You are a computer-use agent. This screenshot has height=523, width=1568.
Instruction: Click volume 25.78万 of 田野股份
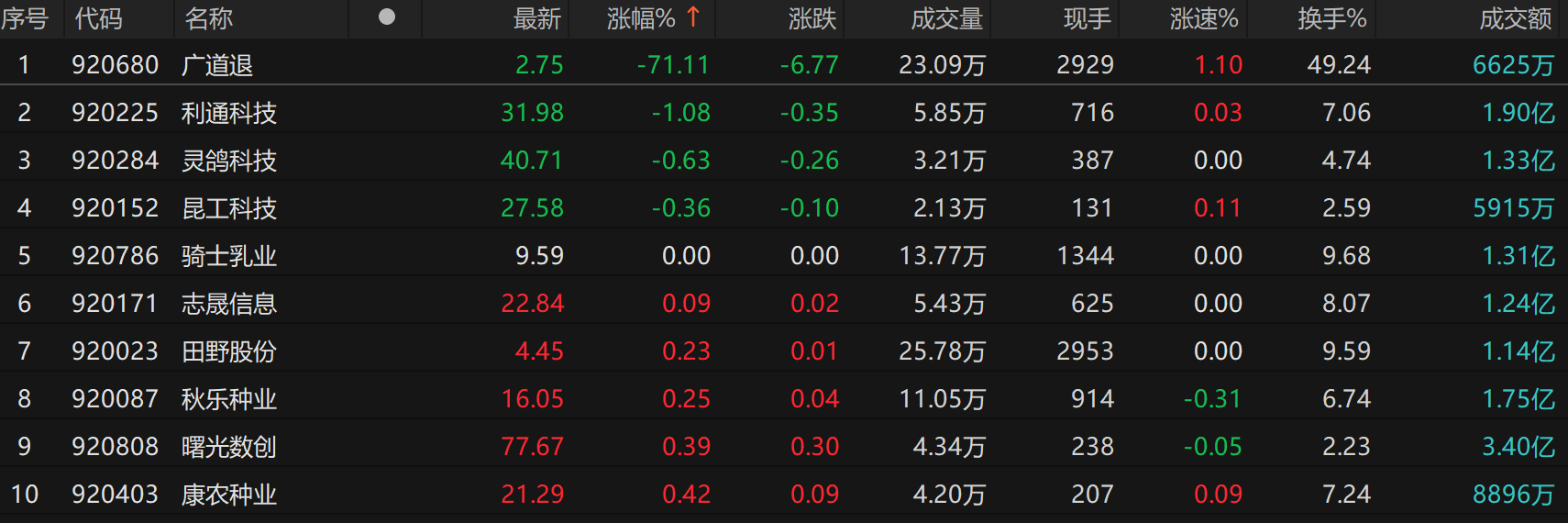click(943, 351)
